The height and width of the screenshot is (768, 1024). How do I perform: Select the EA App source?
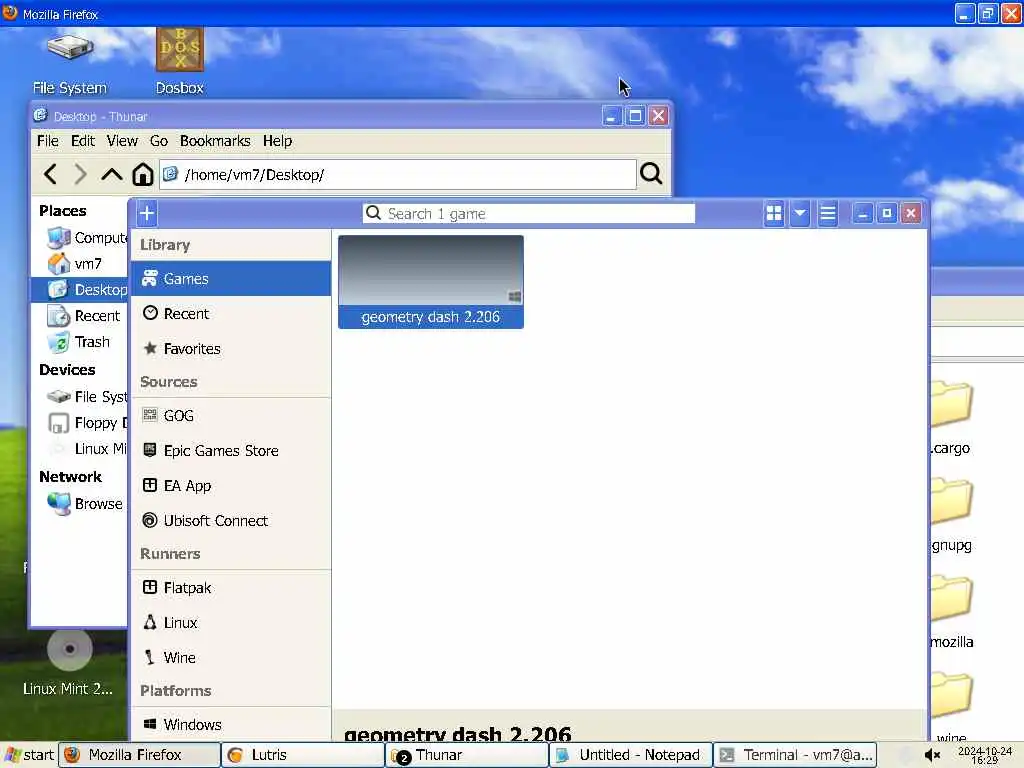231,486
